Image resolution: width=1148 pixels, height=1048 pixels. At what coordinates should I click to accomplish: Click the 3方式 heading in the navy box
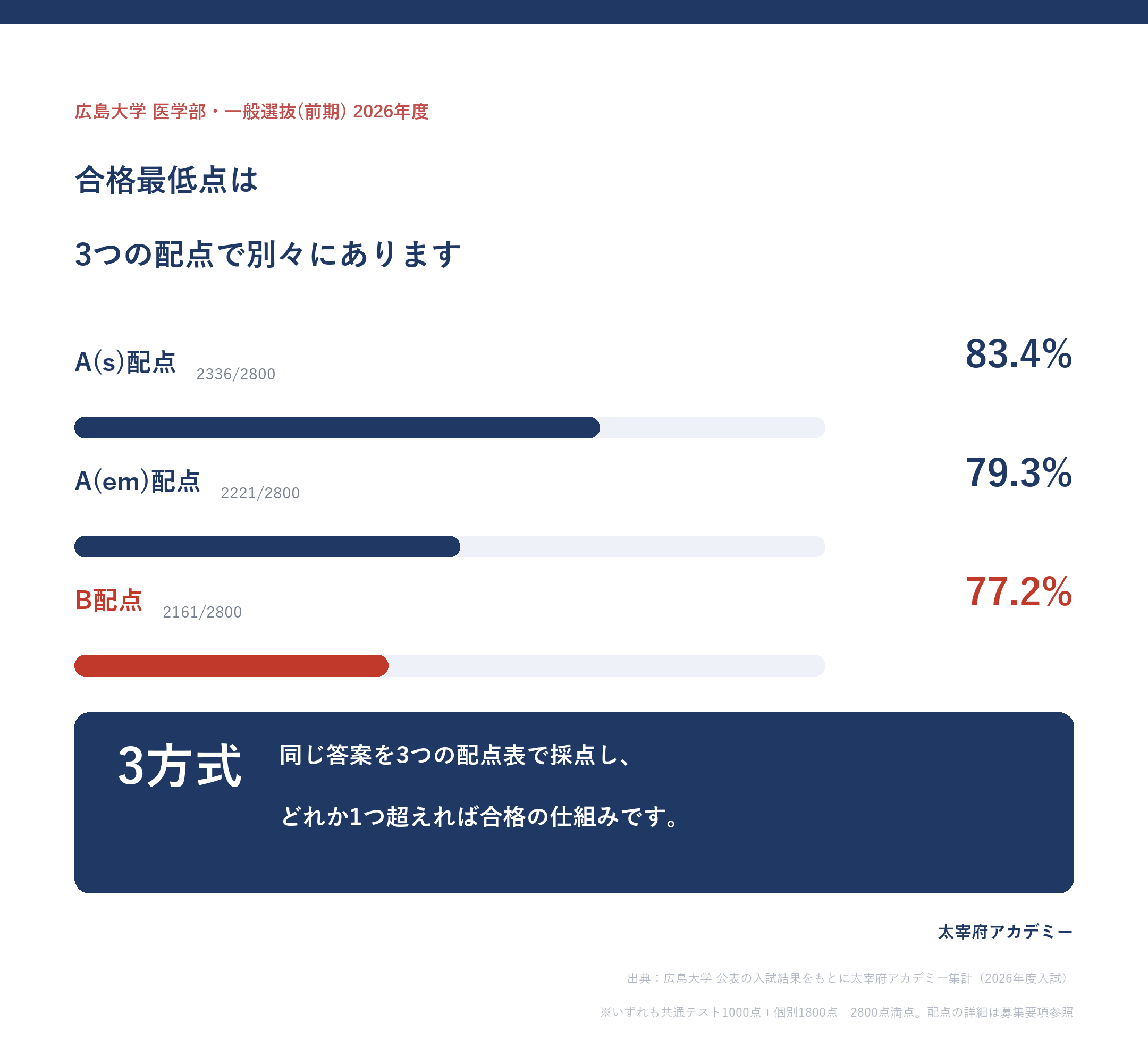180,766
